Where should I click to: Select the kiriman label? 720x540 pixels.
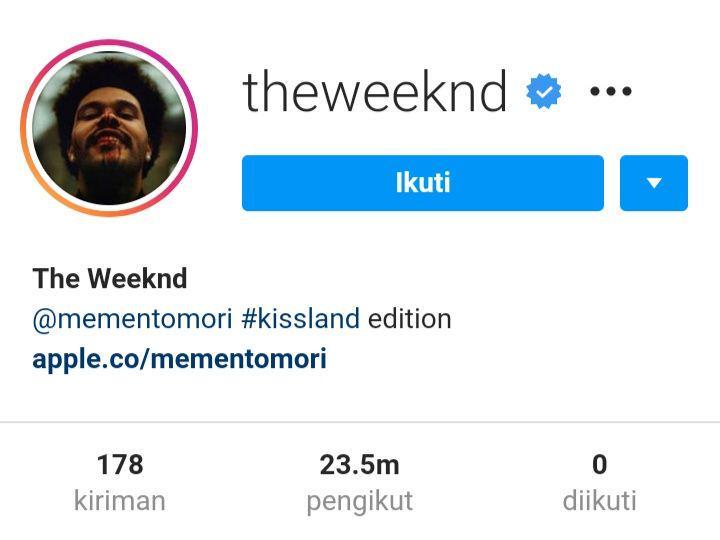tap(120, 501)
